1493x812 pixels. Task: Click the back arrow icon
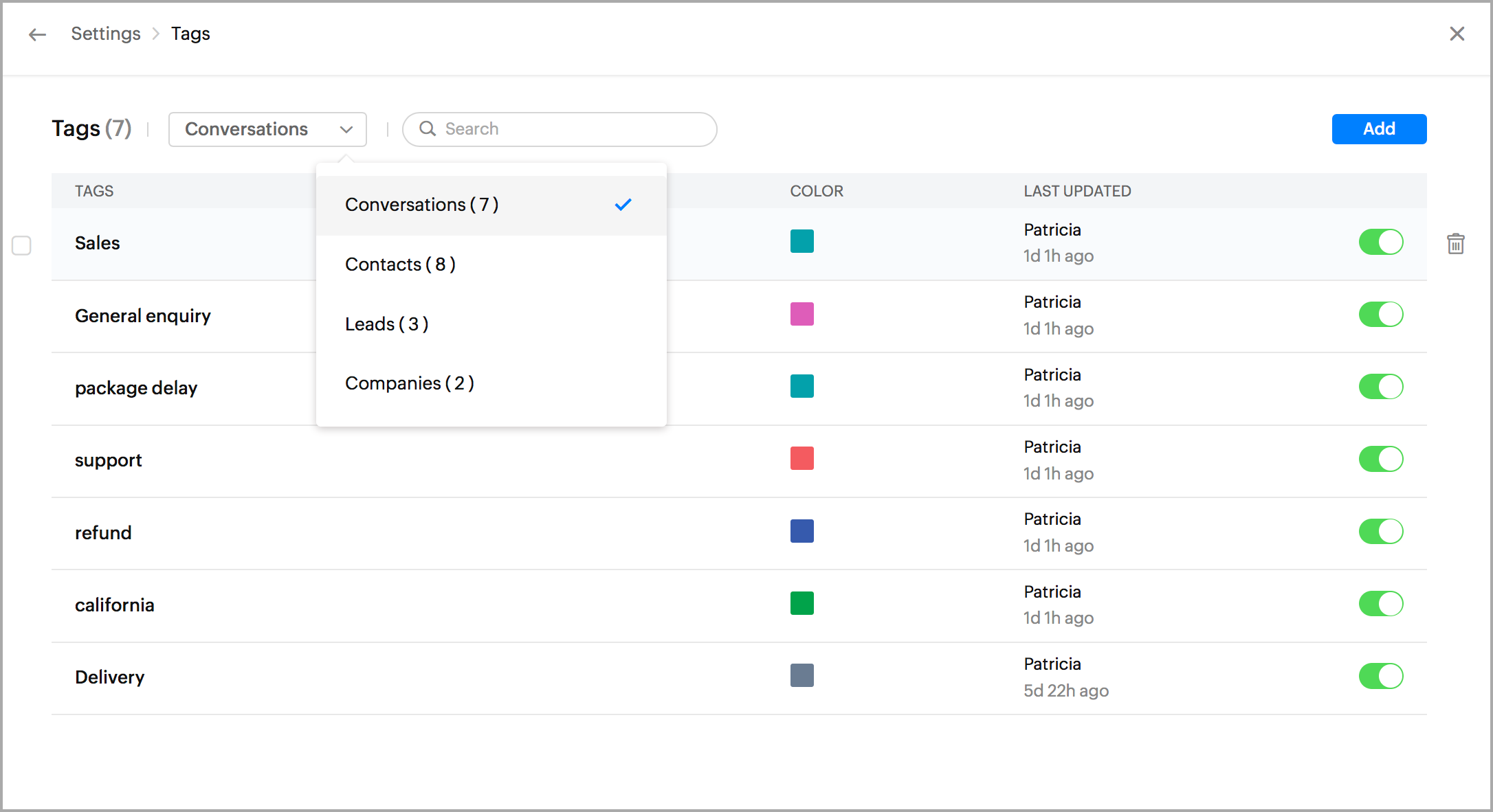[x=37, y=34]
